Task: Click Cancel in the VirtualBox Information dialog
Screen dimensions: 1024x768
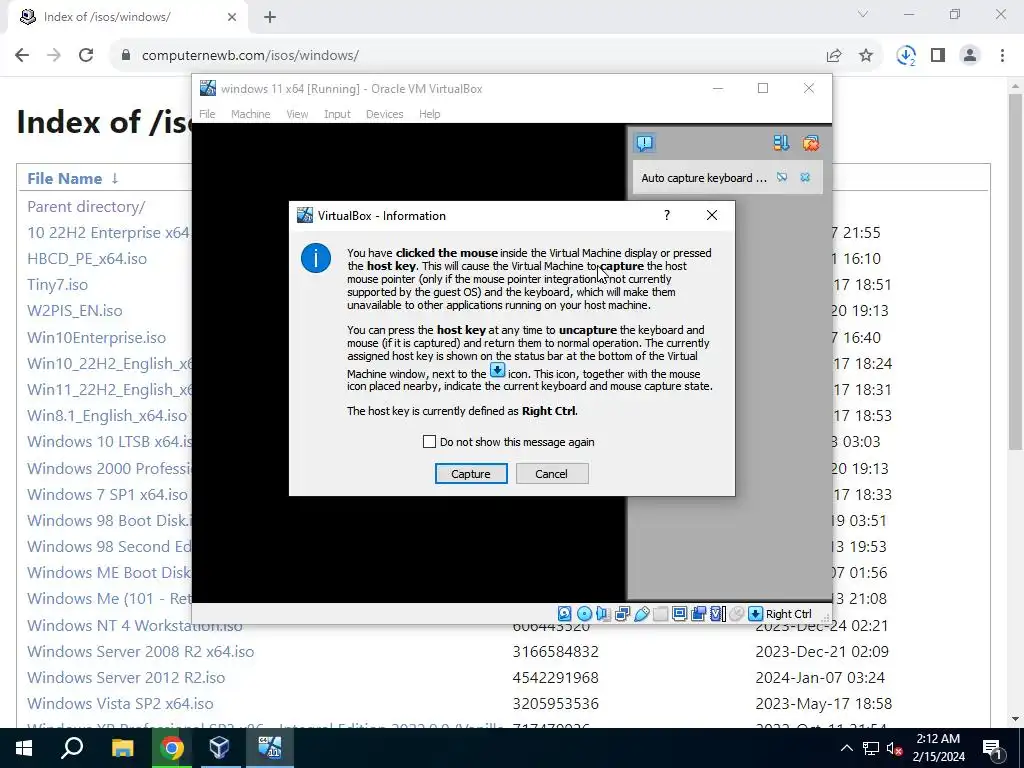Action: coord(552,473)
